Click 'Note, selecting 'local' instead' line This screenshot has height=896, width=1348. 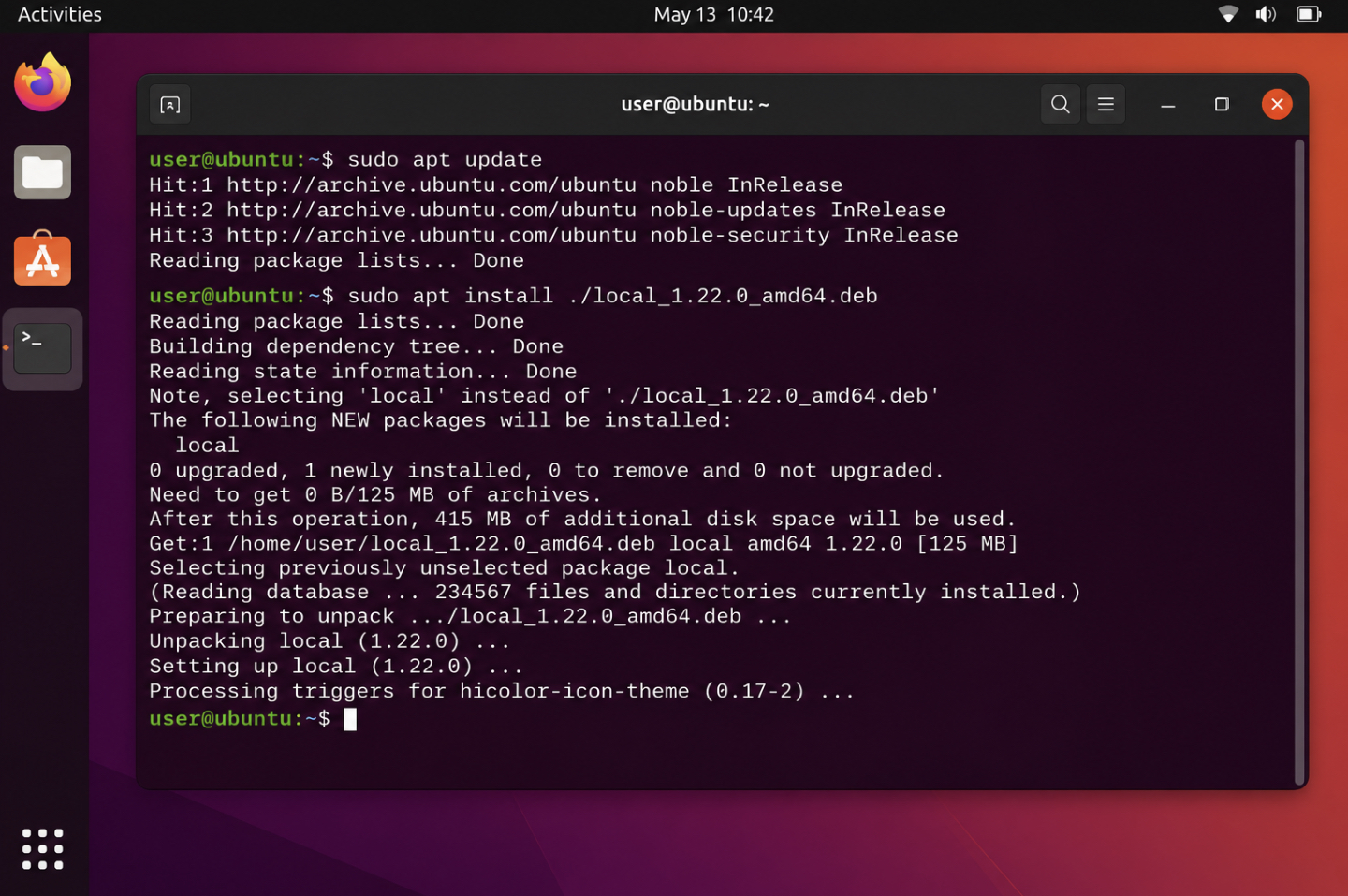(544, 396)
